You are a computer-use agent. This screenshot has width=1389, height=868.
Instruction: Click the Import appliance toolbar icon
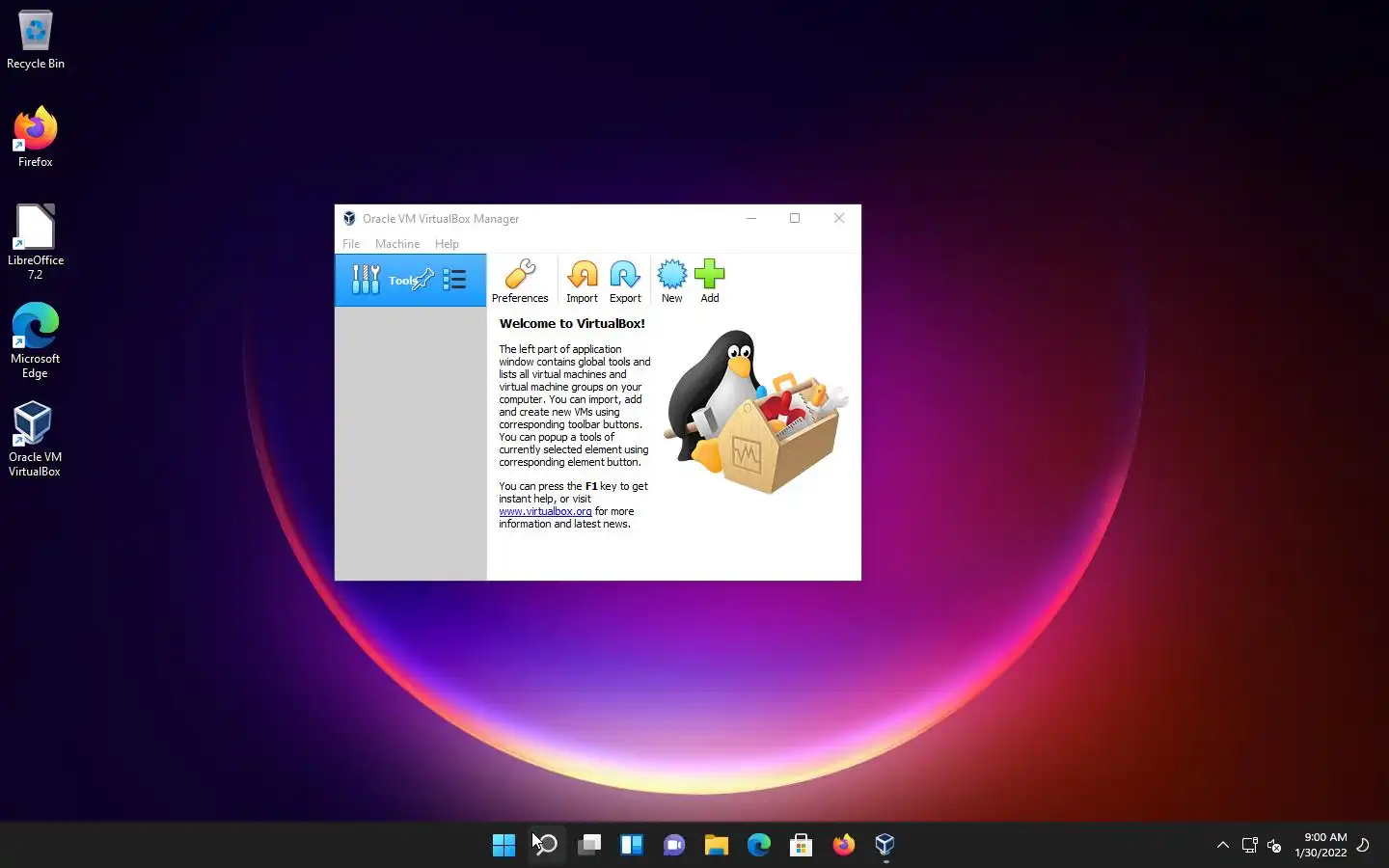[x=582, y=282]
